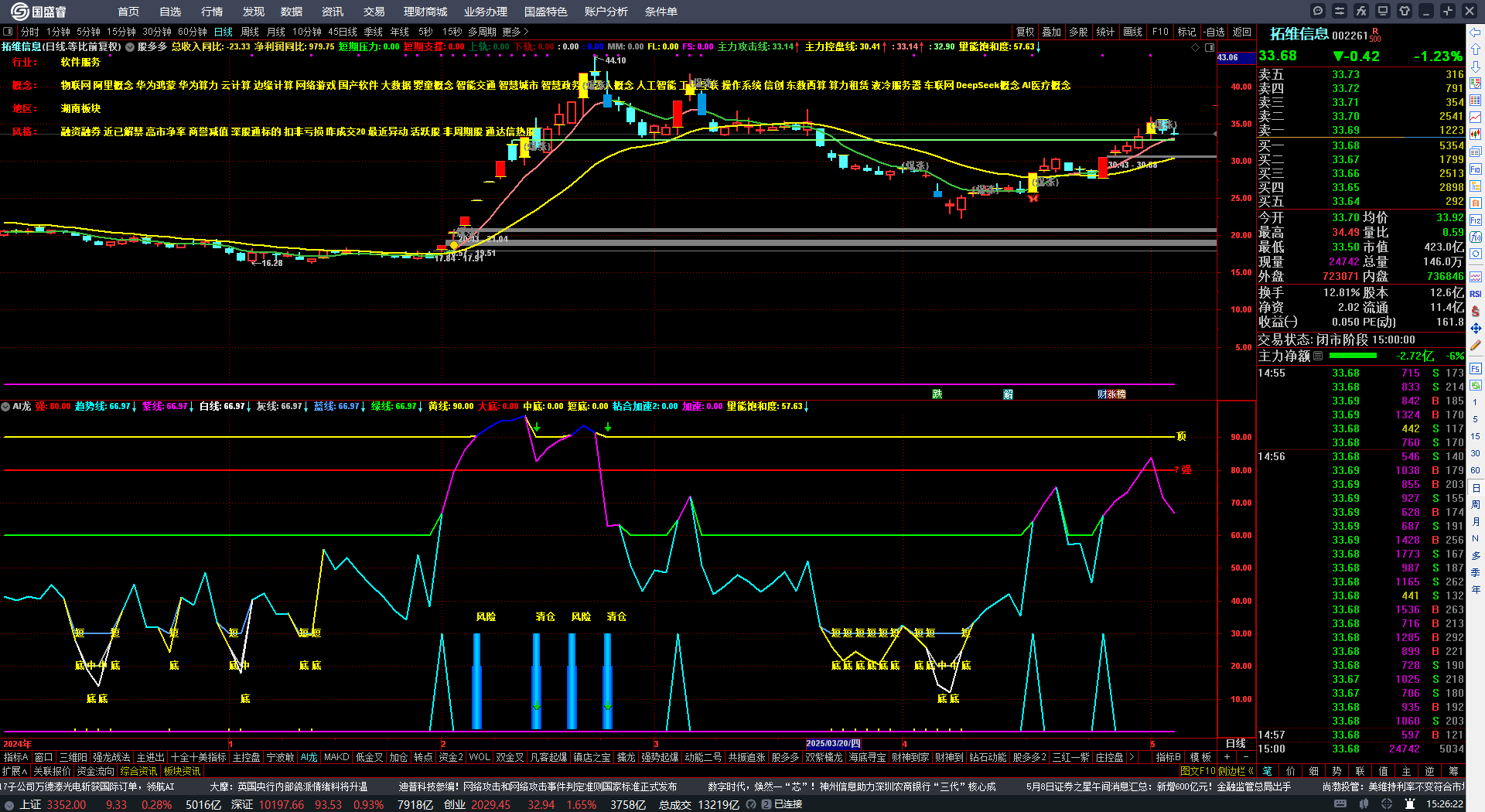Click the chess rook icon in status bar
1485x812 pixels.
(1409, 804)
